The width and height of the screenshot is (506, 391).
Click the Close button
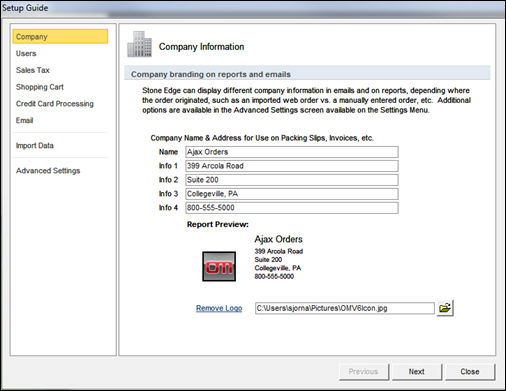(470, 371)
